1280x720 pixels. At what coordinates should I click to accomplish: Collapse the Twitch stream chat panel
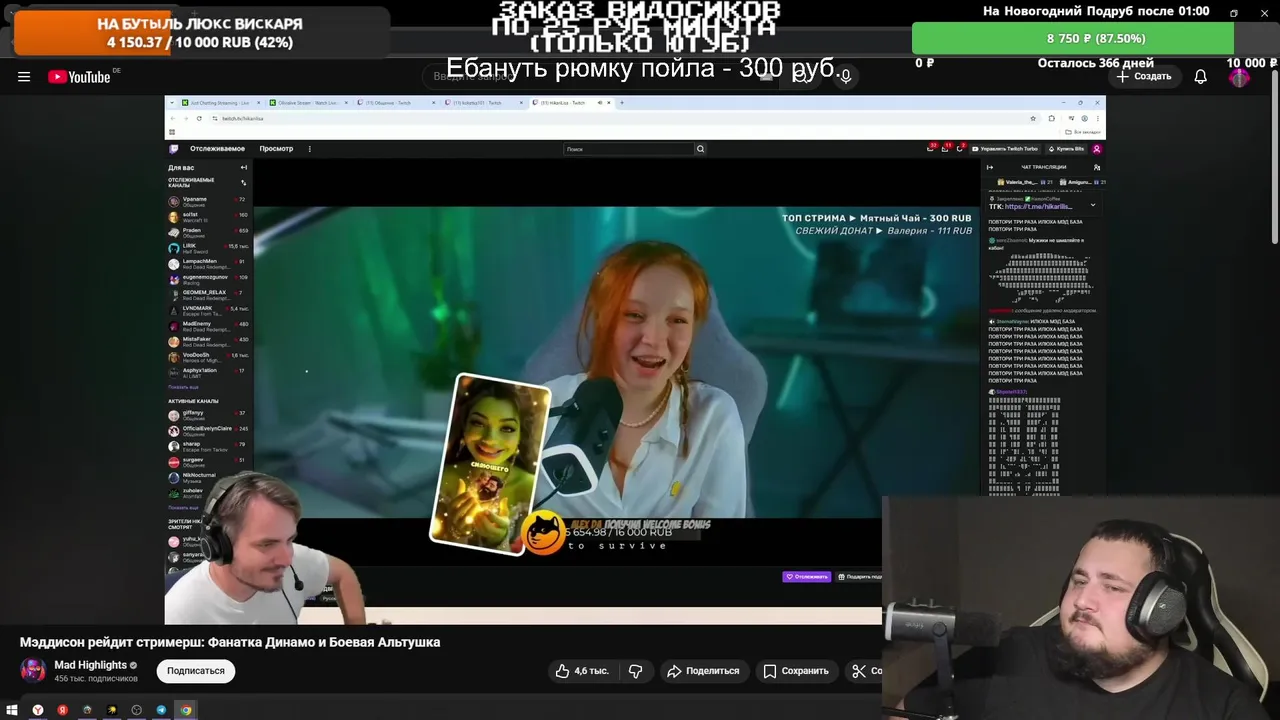pos(990,167)
